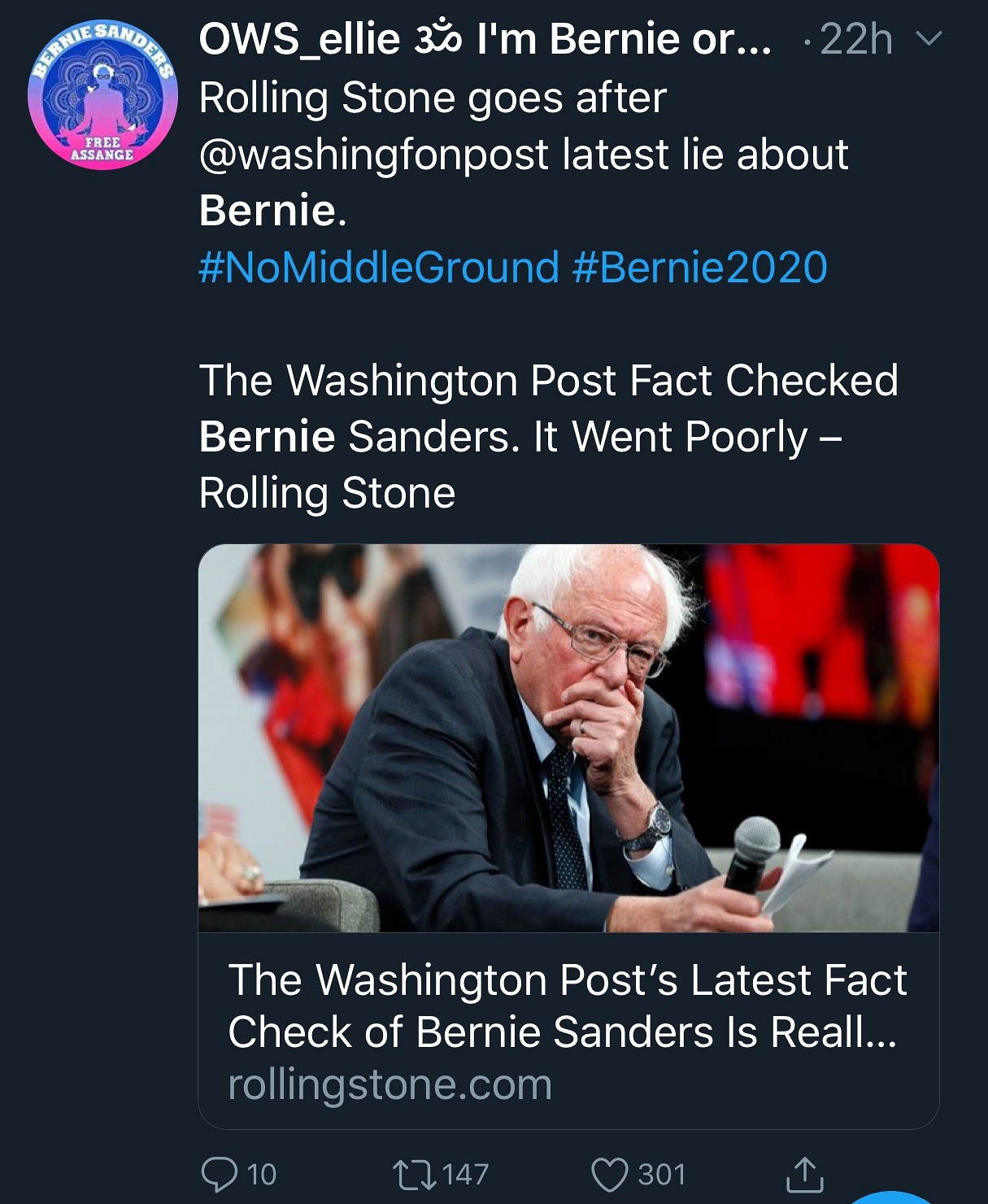This screenshot has height=1204, width=988.
Task: Expand the tweet options chevron
Action: [929, 38]
